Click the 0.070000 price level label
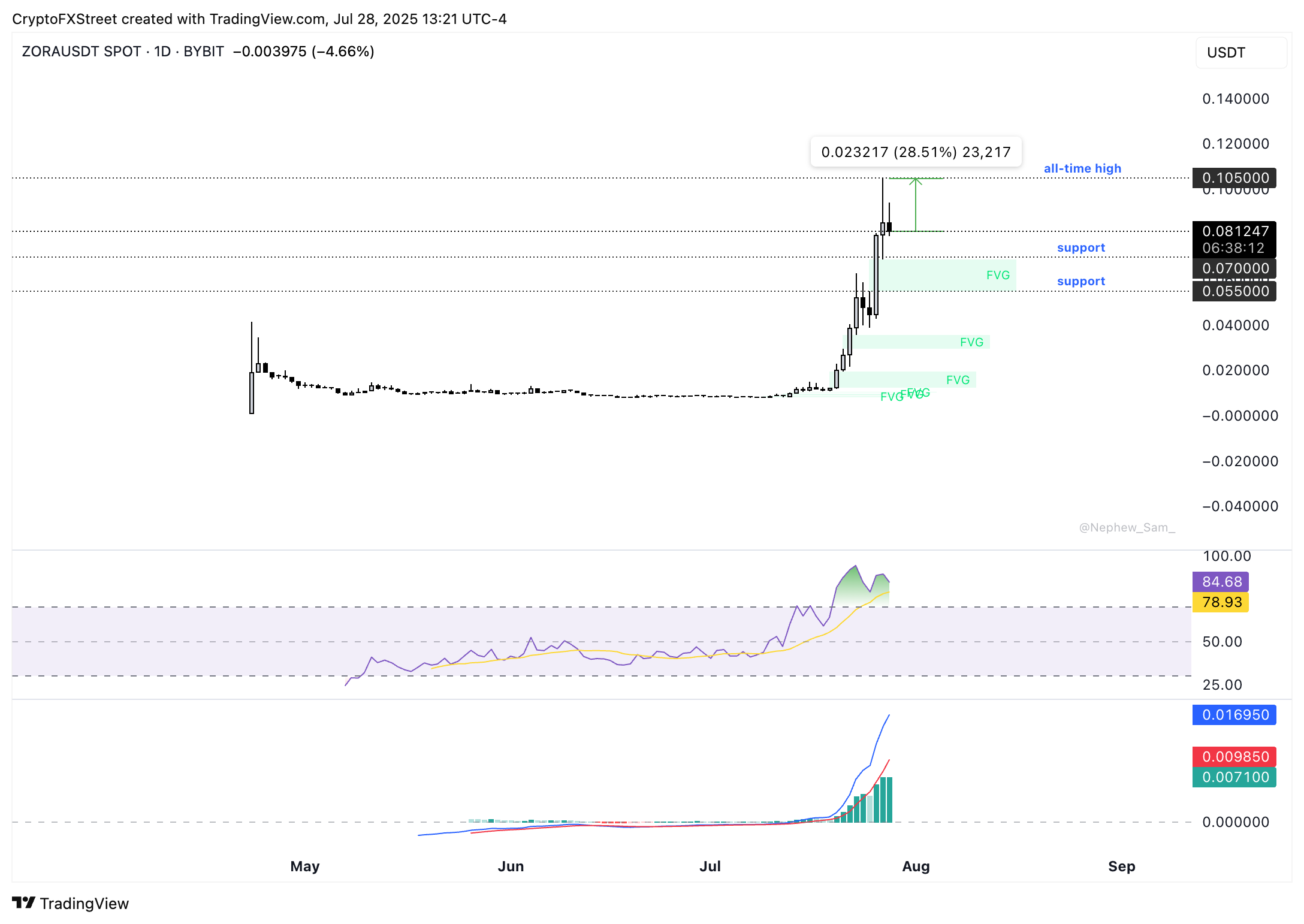This screenshot has width=1304, height=924. [x=1234, y=268]
